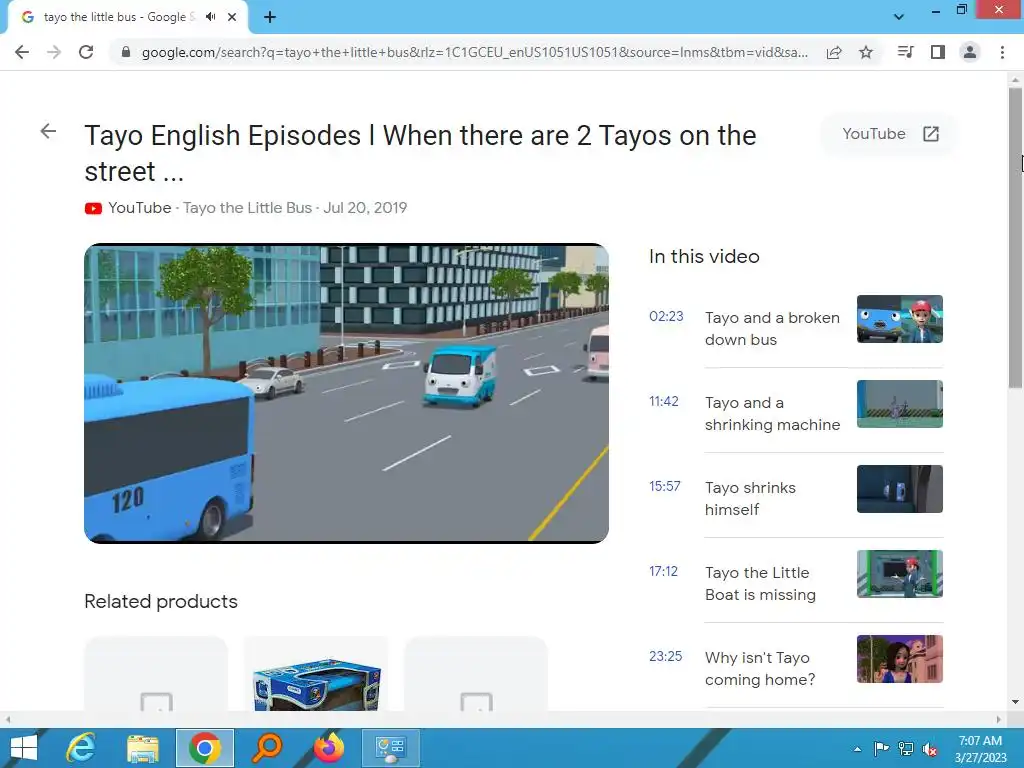The width and height of the screenshot is (1024, 768).
Task: Open the control panel taskbar app
Action: coord(391,748)
